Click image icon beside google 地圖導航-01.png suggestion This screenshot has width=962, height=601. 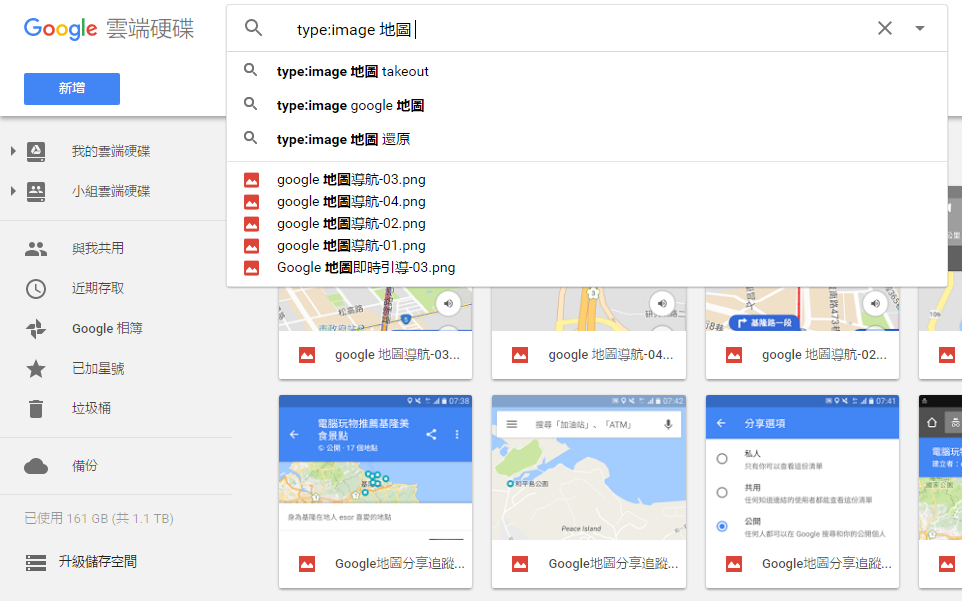pos(252,247)
